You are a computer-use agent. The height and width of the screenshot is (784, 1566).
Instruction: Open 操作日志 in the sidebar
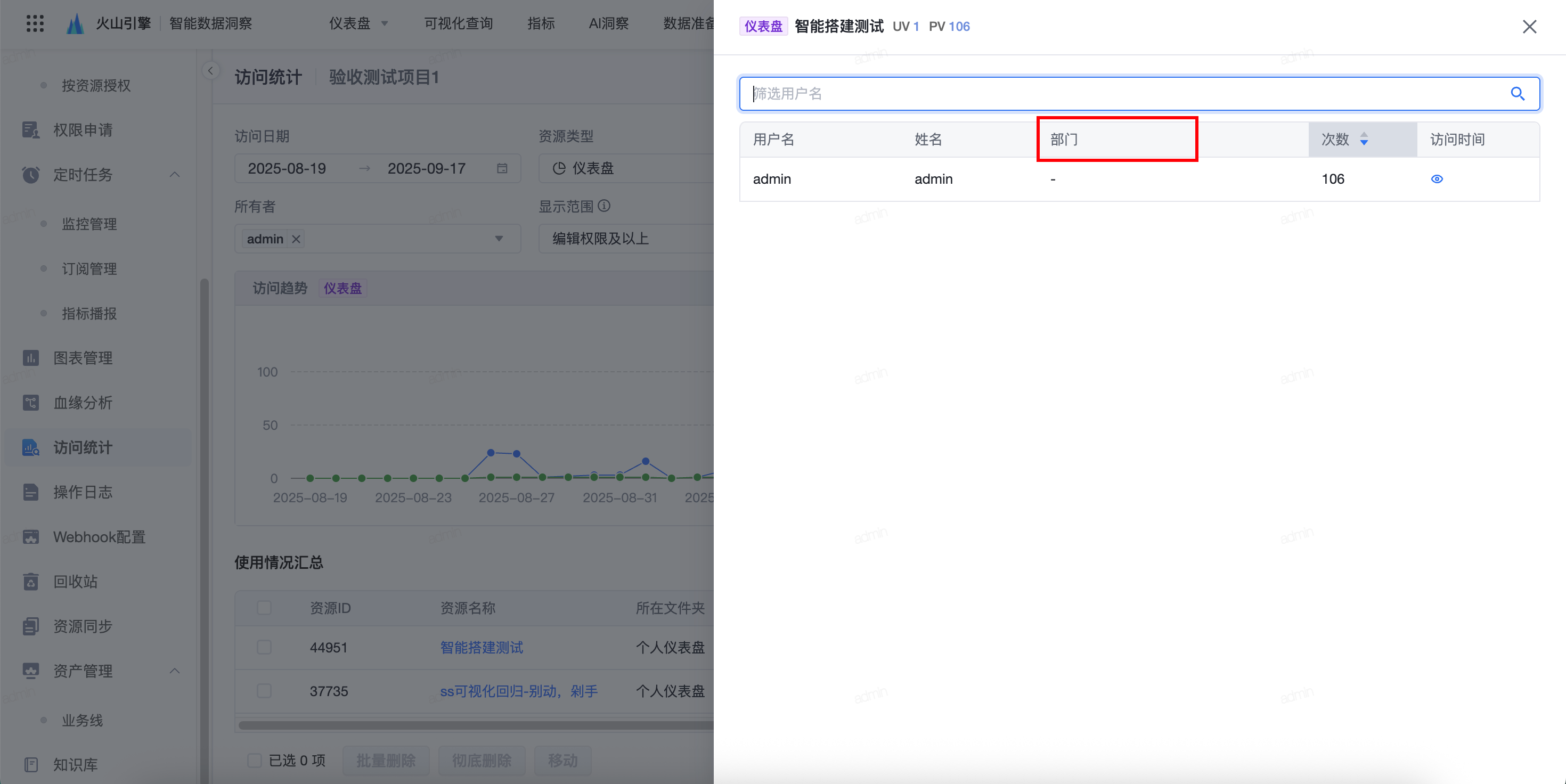pos(83,492)
